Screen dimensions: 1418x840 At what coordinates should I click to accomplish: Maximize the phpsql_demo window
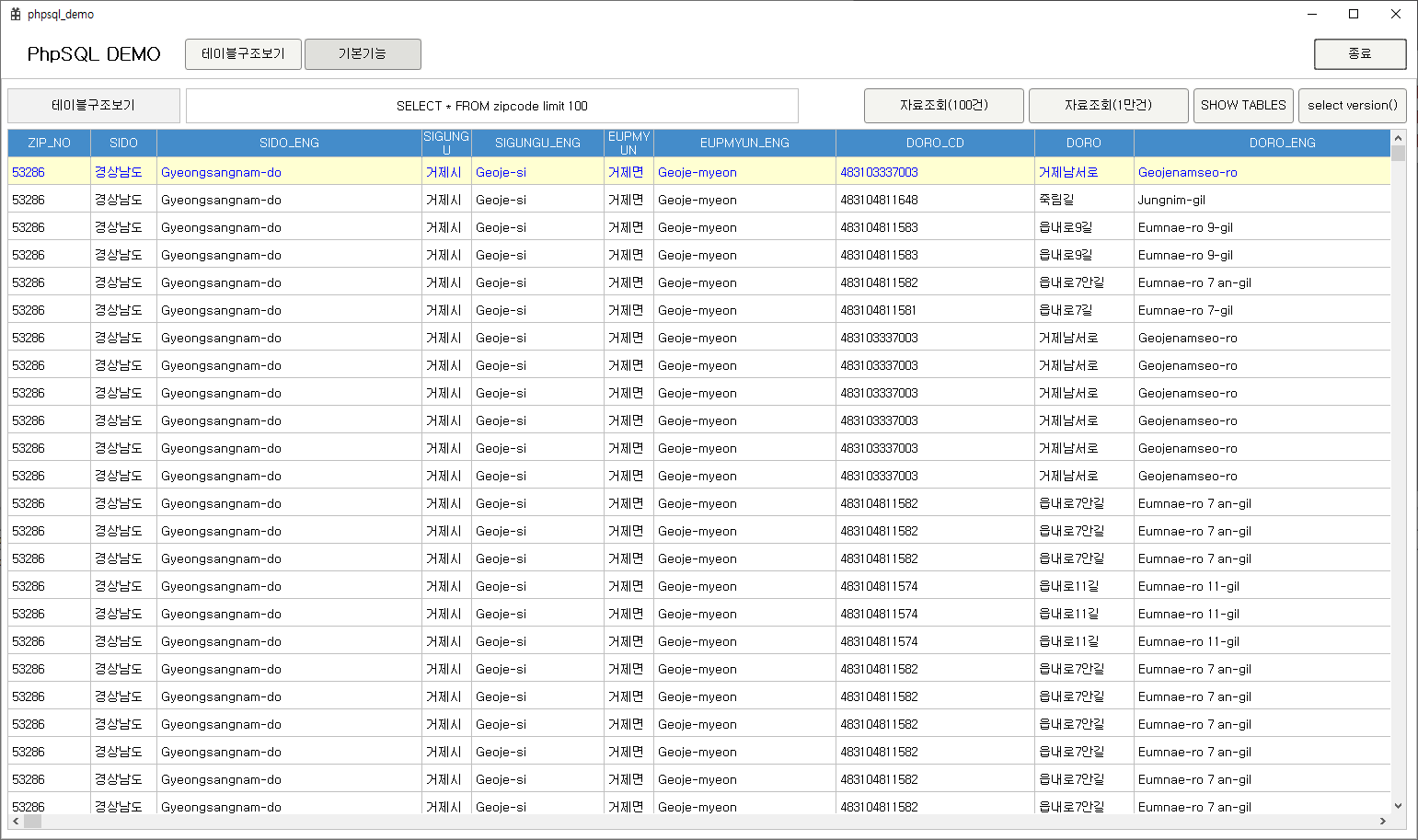1354,14
